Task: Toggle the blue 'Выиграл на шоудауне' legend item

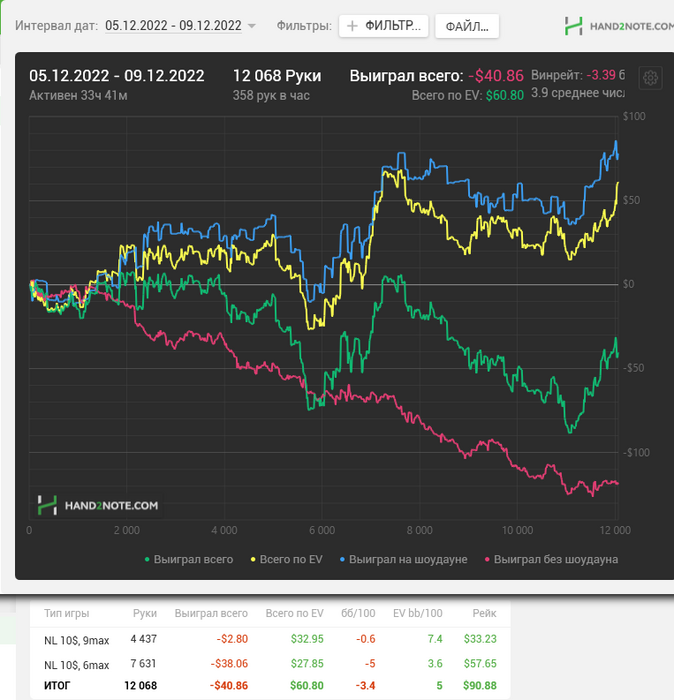Action: (404, 559)
